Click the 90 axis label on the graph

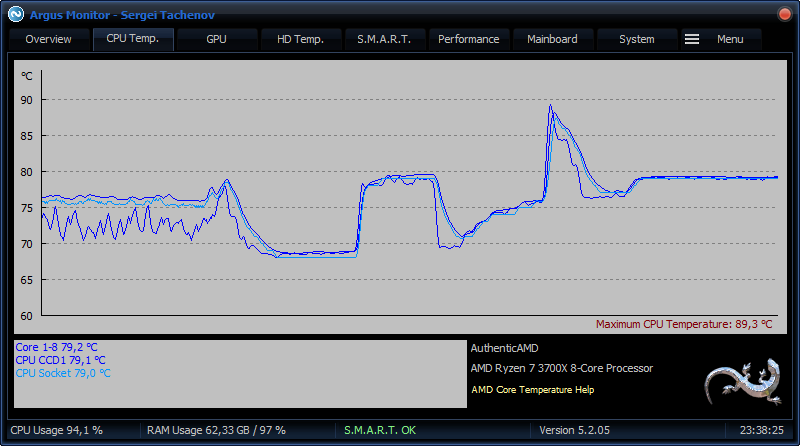pos(27,100)
